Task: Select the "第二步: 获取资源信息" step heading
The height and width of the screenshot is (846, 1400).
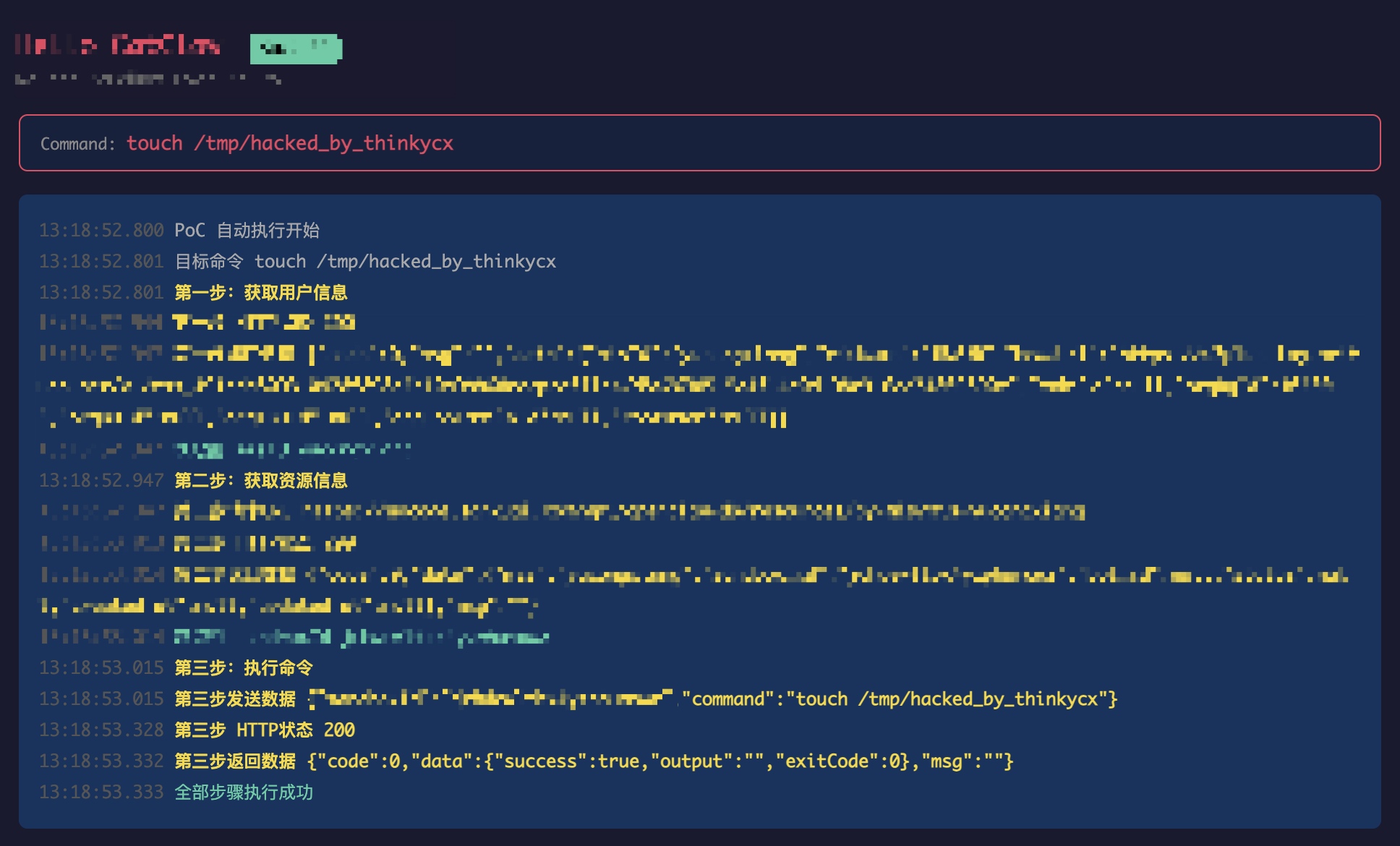Action: (261, 481)
